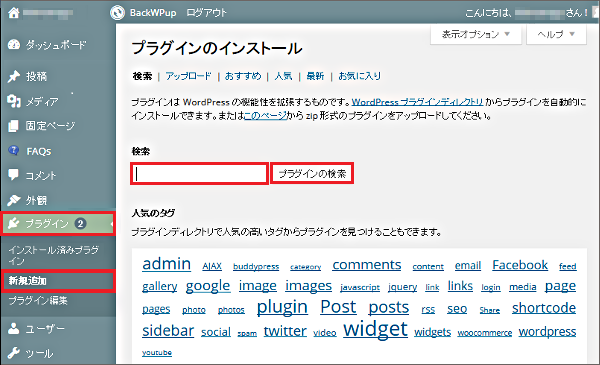Viewport: 600px width, 365px height.
Task: Switch to the アップロード tab
Action: [188, 76]
